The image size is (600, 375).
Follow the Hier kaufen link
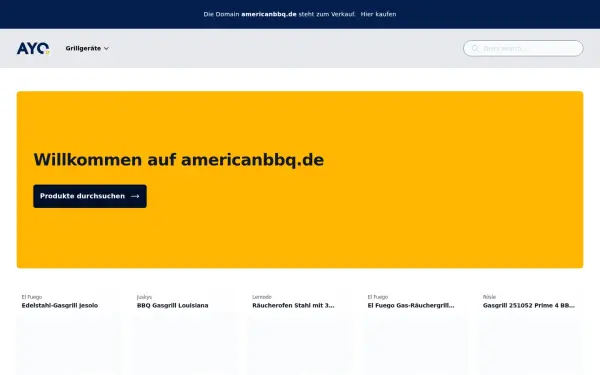click(378, 14)
